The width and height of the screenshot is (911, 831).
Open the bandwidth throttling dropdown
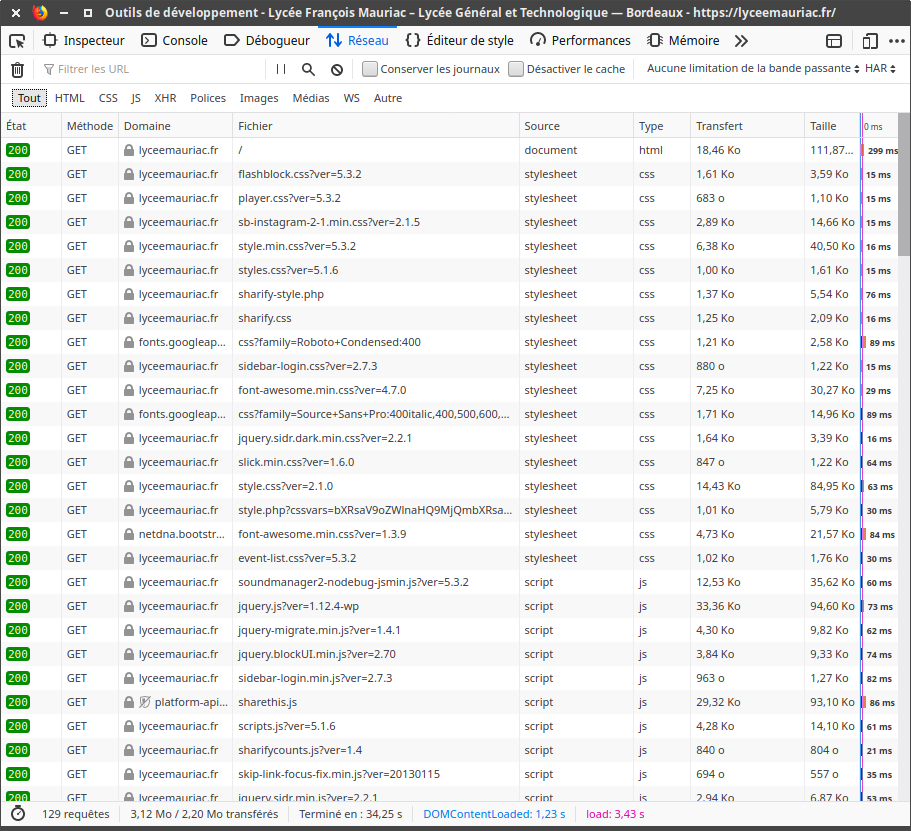pos(753,69)
